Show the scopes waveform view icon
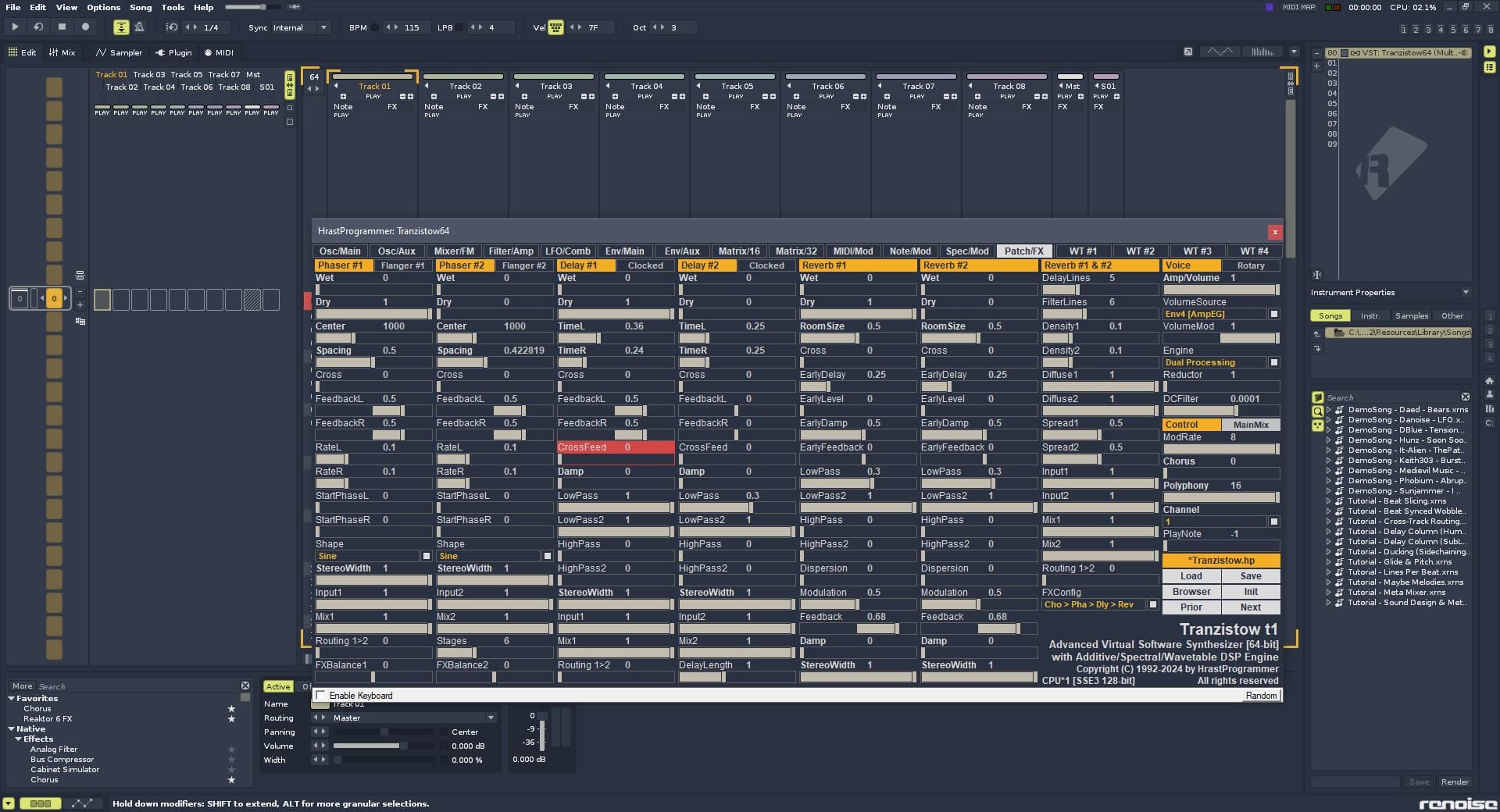Image resolution: width=1500 pixels, height=812 pixels. click(x=1220, y=52)
